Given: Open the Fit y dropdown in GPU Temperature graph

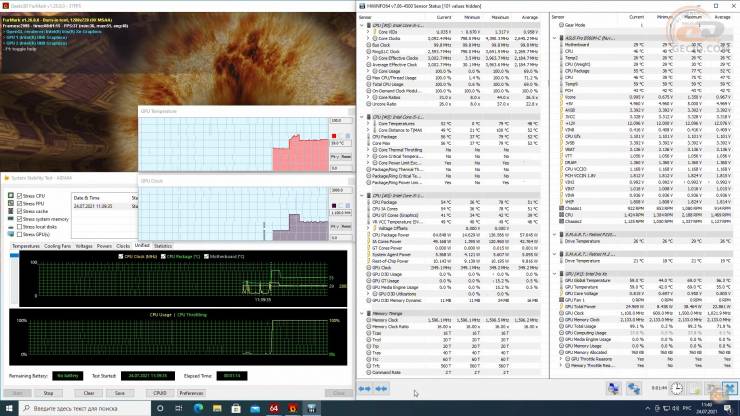Looking at the screenshot, I should click(x=335, y=156).
